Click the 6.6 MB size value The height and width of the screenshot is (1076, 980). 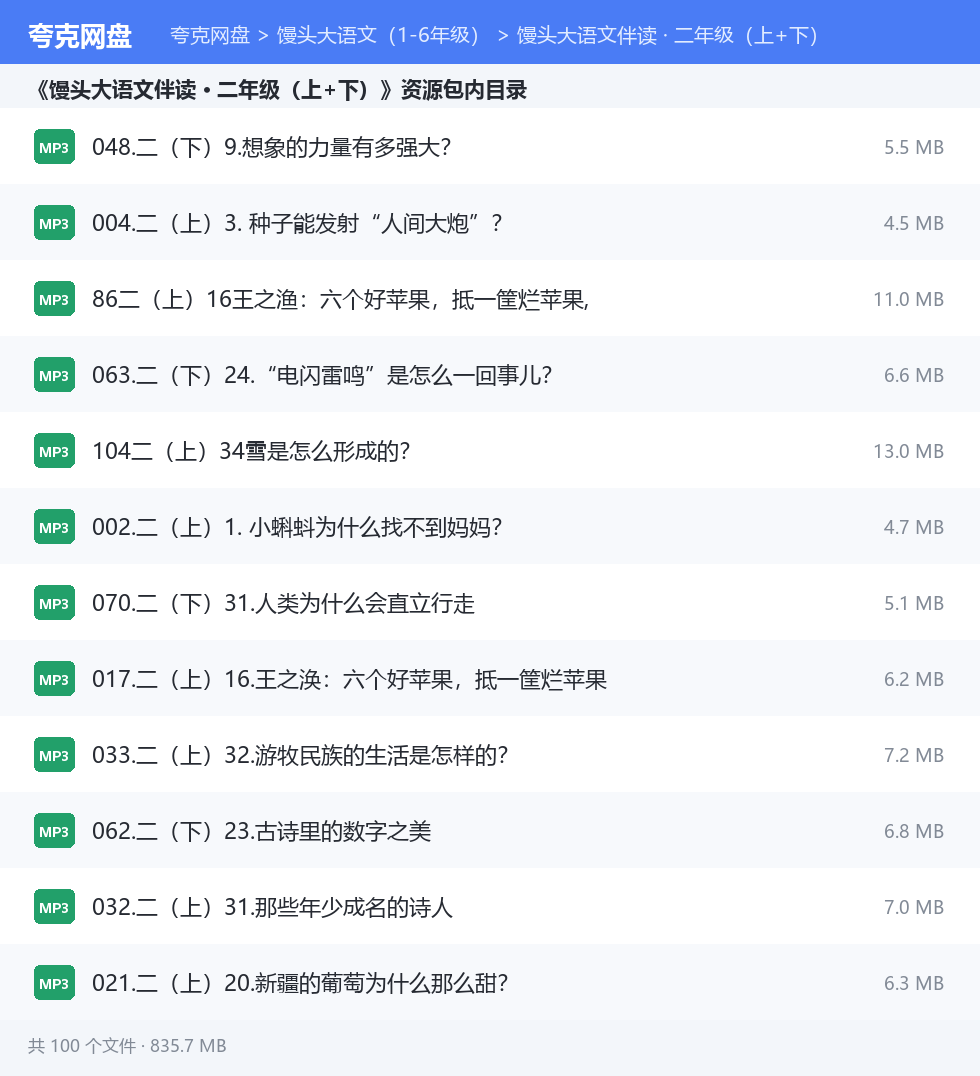coord(913,375)
